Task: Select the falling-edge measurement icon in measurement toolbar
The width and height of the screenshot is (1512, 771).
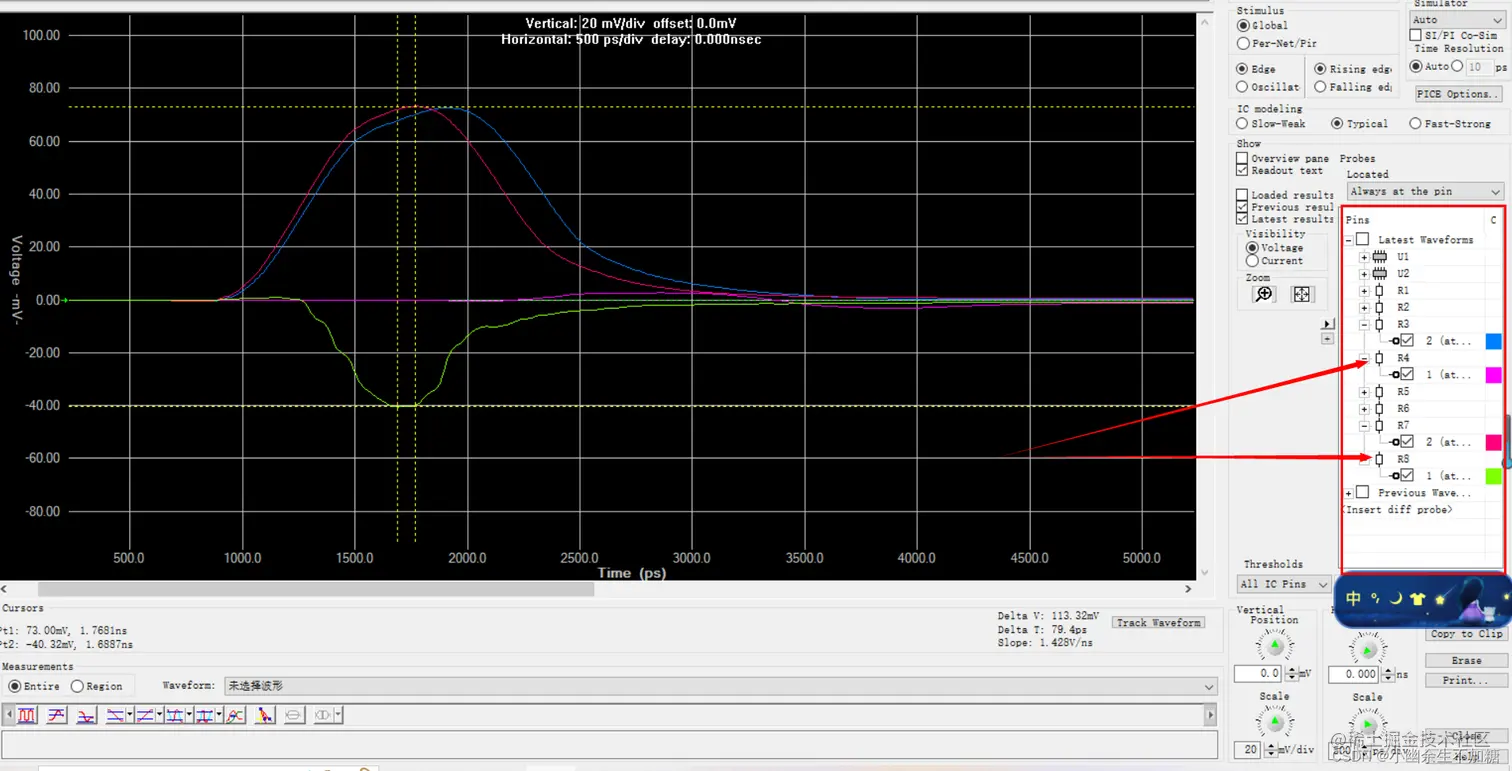Action: pos(86,715)
